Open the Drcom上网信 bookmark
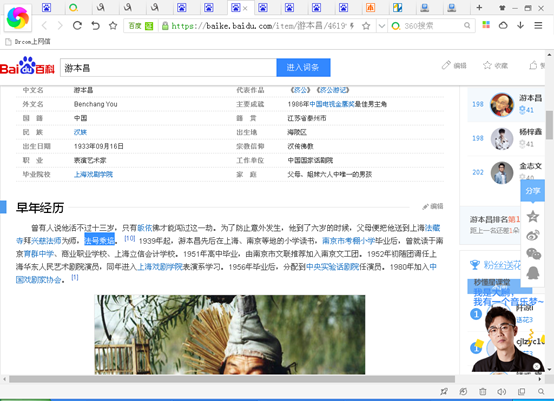 tap(28, 42)
